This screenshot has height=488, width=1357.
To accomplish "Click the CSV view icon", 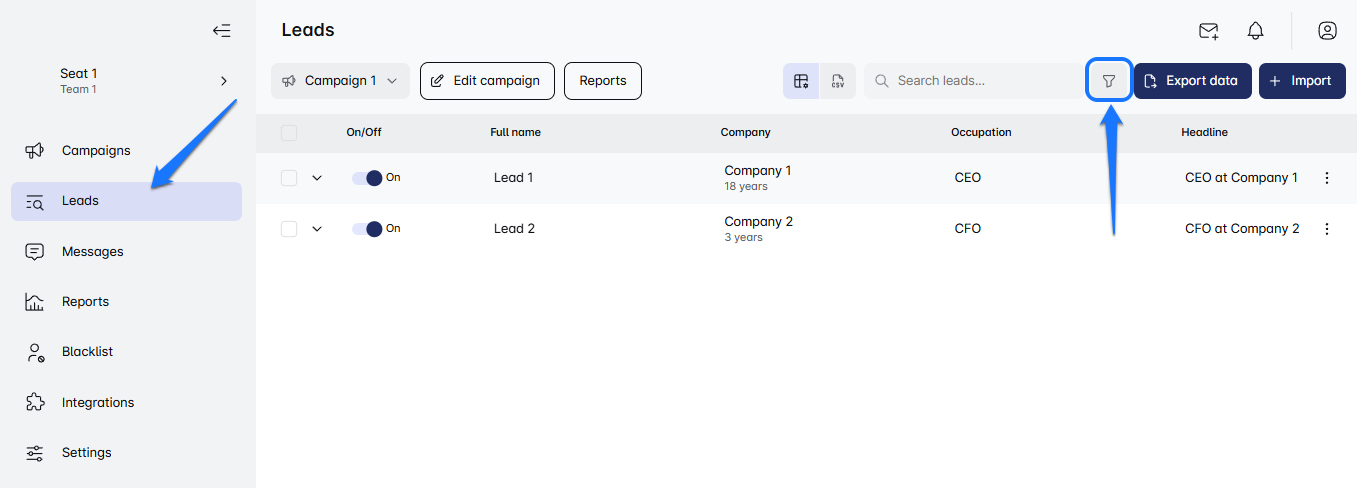I will tap(838, 81).
